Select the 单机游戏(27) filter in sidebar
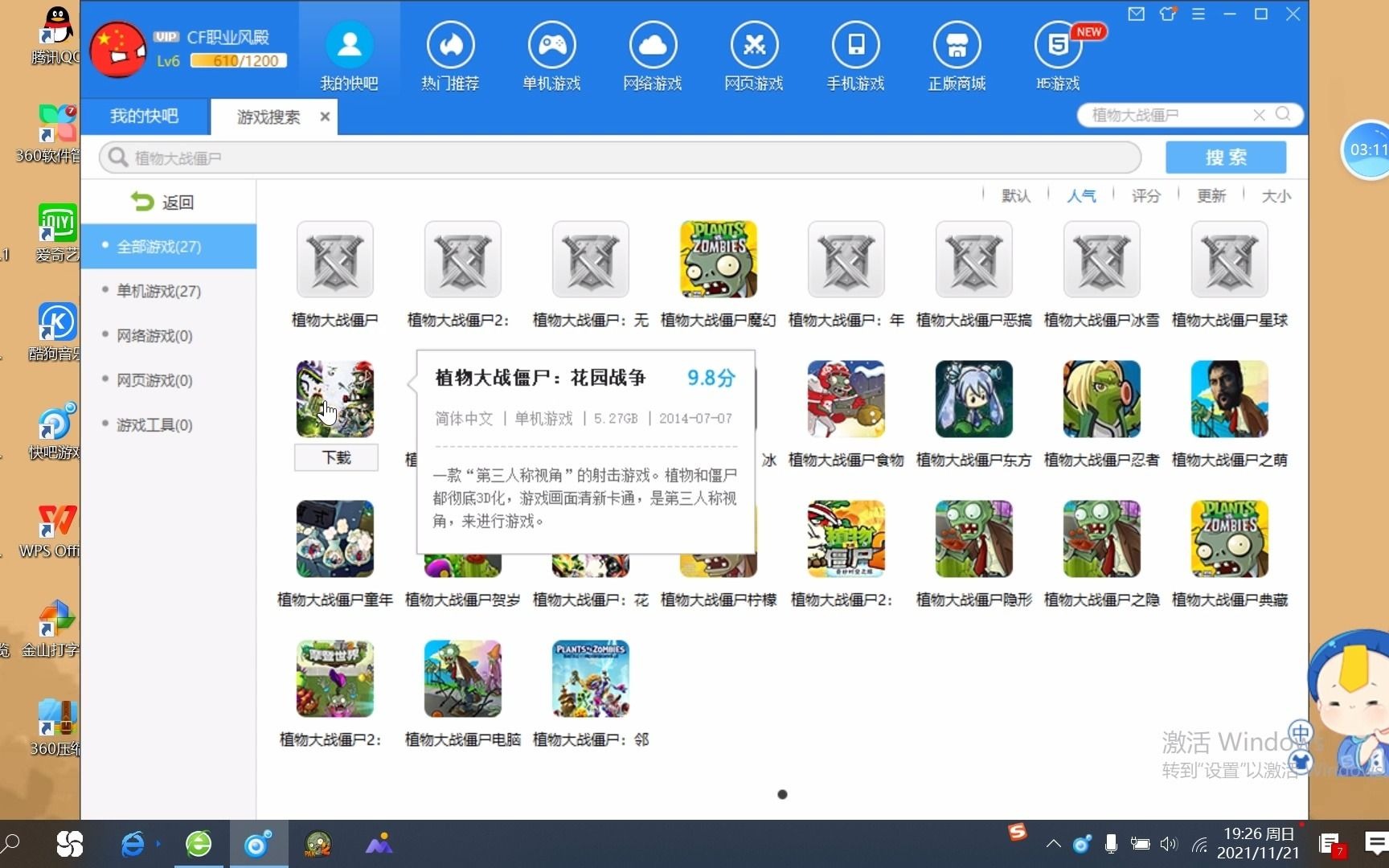The height and width of the screenshot is (868, 1389). [160, 291]
